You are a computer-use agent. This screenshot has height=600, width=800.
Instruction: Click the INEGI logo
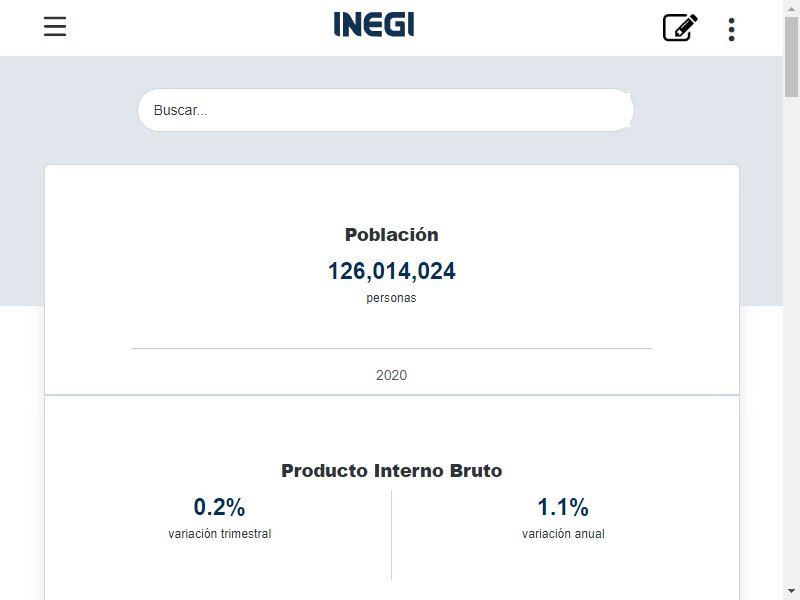coord(373,24)
